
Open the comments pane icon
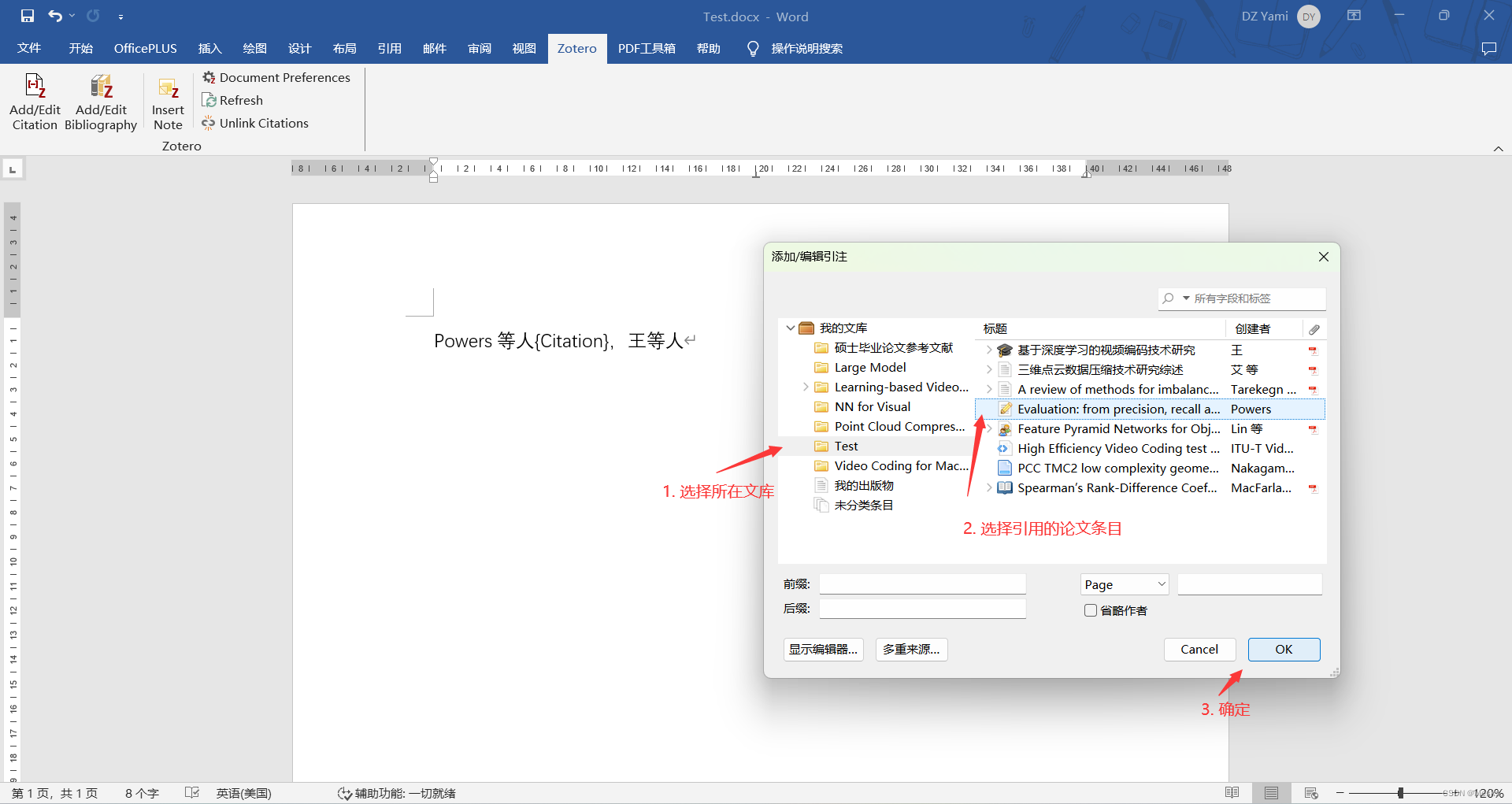(1488, 48)
